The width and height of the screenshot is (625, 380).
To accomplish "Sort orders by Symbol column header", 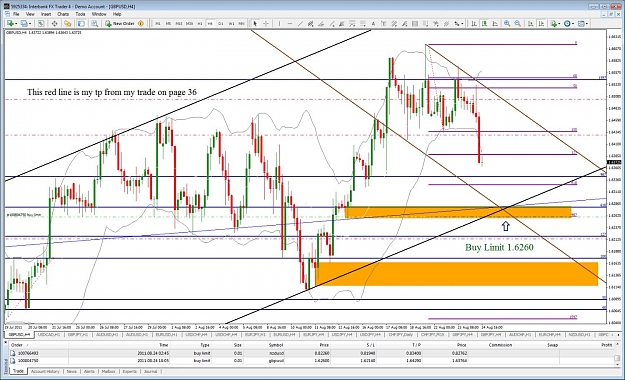I will 275,345.
